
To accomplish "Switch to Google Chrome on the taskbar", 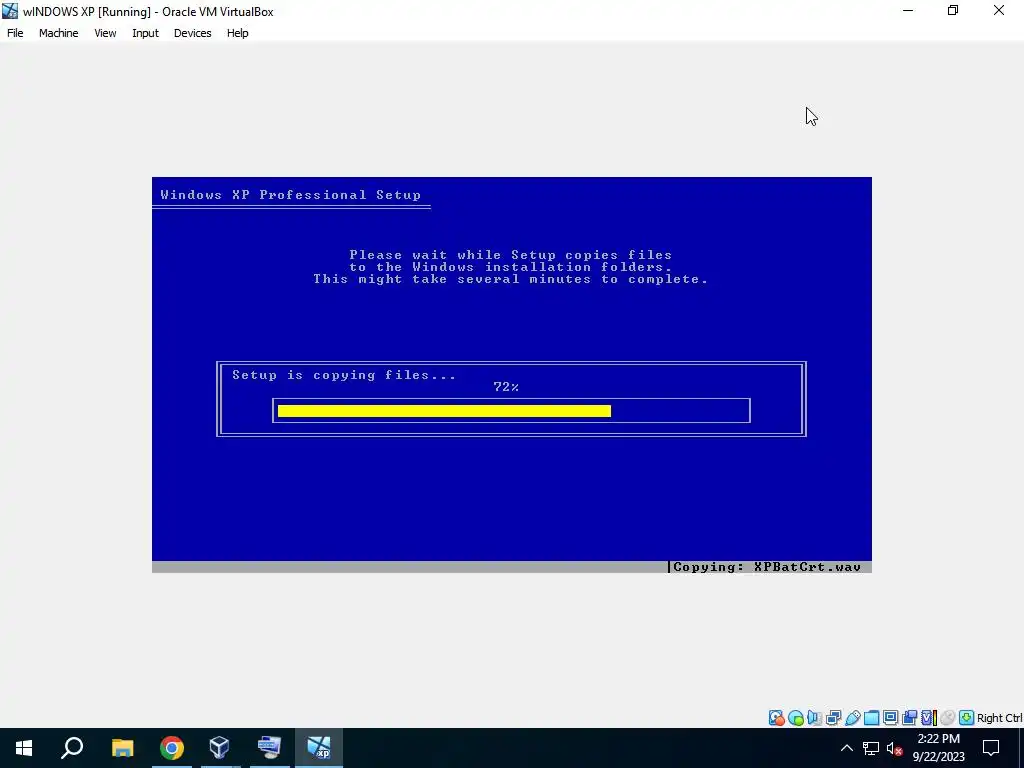I will pos(172,748).
